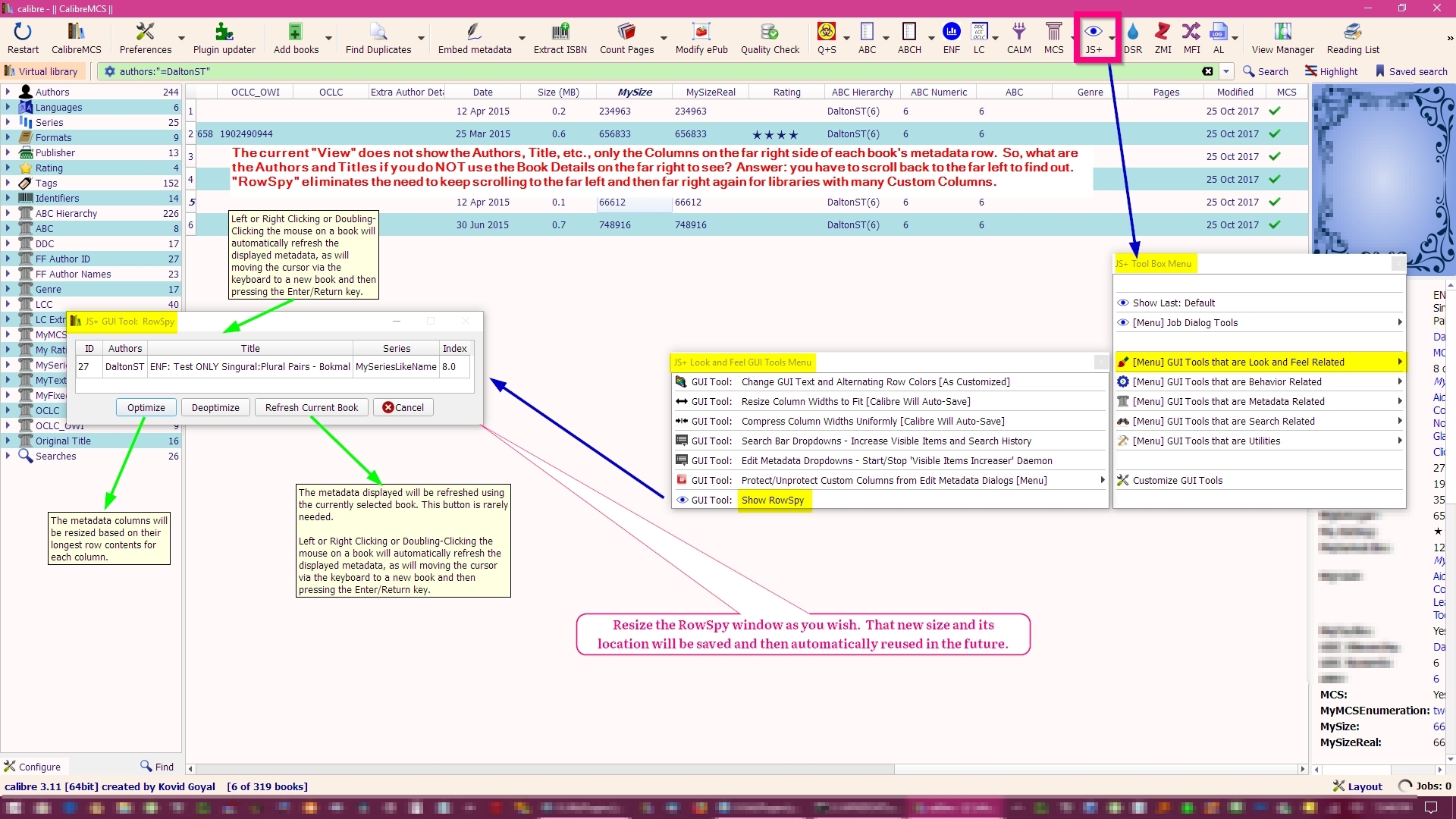The width and height of the screenshot is (1456, 819).
Task: Click the Refresh Current Book button
Action: (311, 407)
